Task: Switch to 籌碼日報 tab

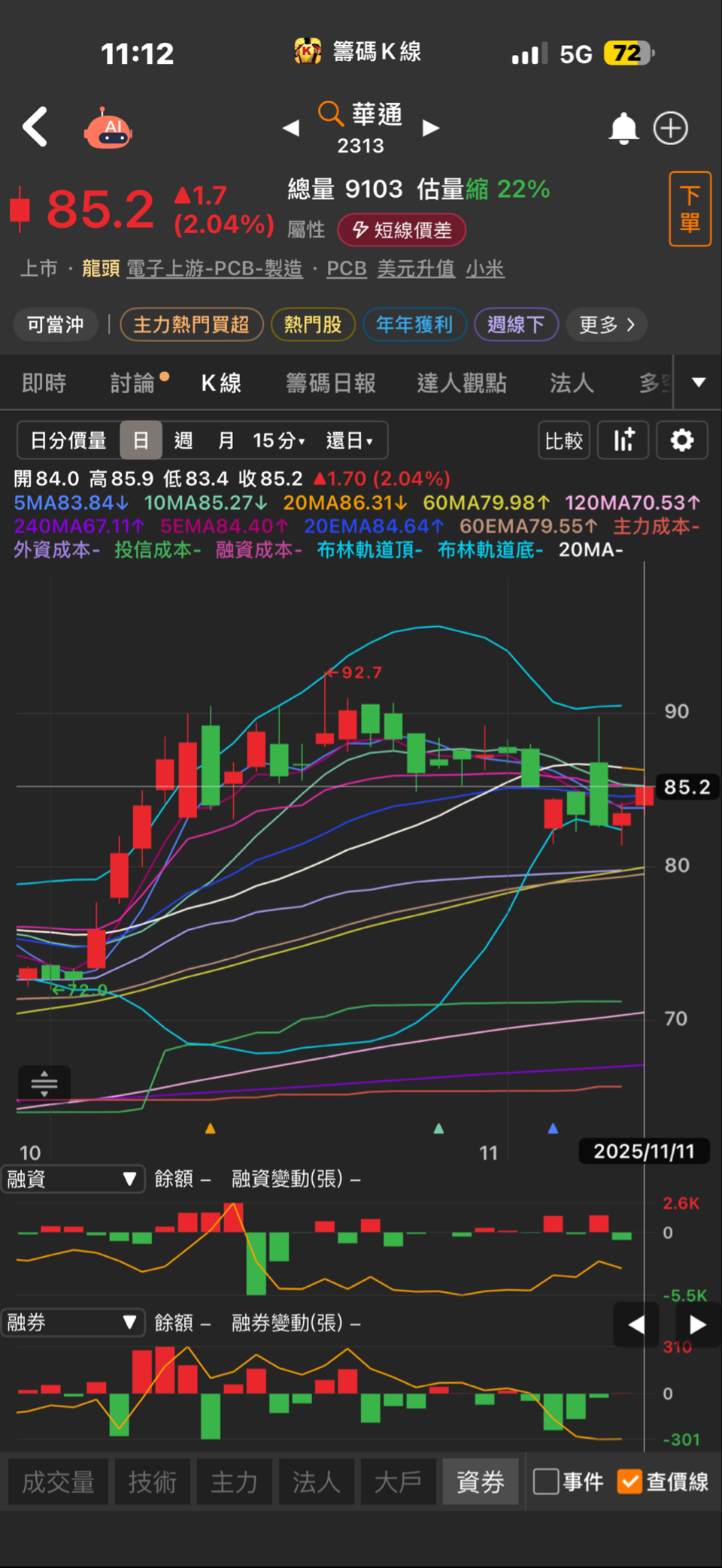Action: pyautogui.click(x=331, y=383)
